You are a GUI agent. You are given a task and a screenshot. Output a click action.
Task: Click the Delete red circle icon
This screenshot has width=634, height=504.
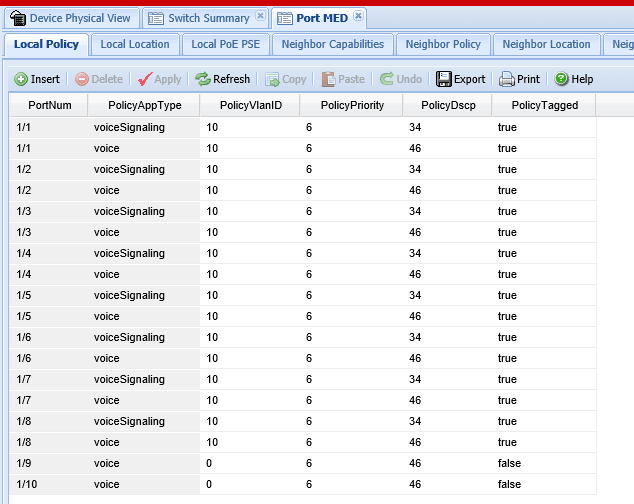(82, 79)
